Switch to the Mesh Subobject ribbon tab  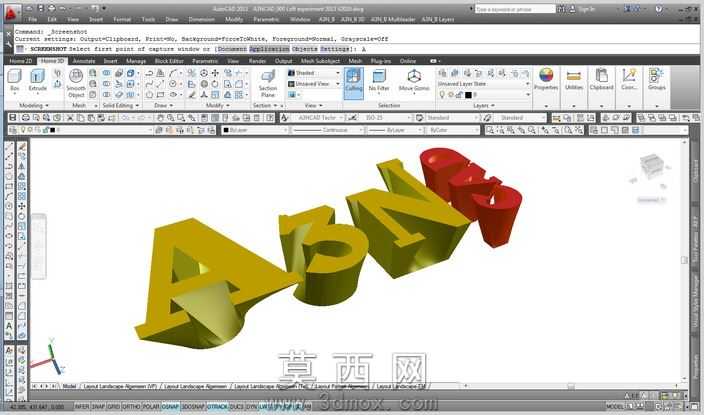320,61
